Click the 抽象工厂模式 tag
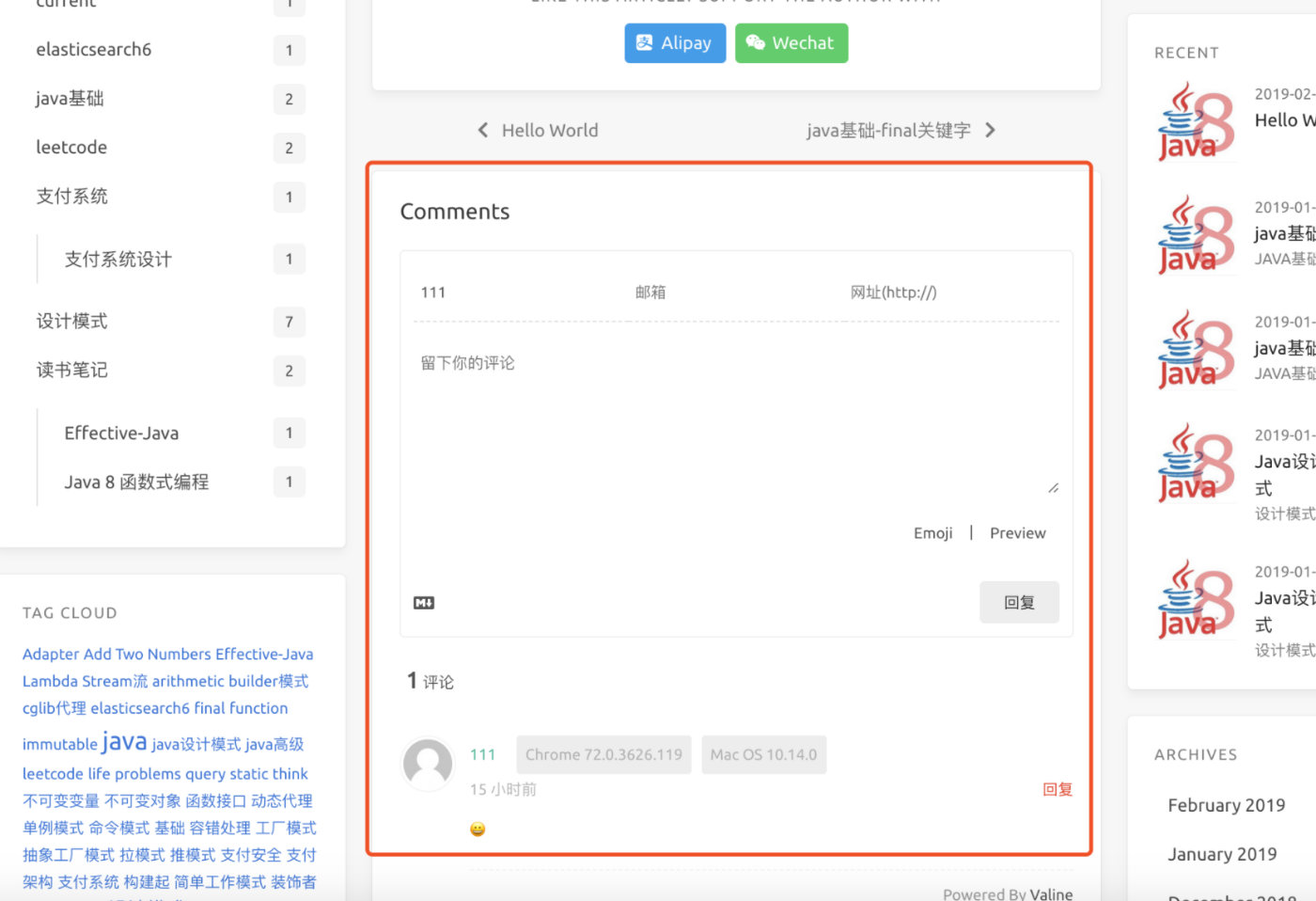Image resolution: width=1316 pixels, height=901 pixels. click(69, 856)
